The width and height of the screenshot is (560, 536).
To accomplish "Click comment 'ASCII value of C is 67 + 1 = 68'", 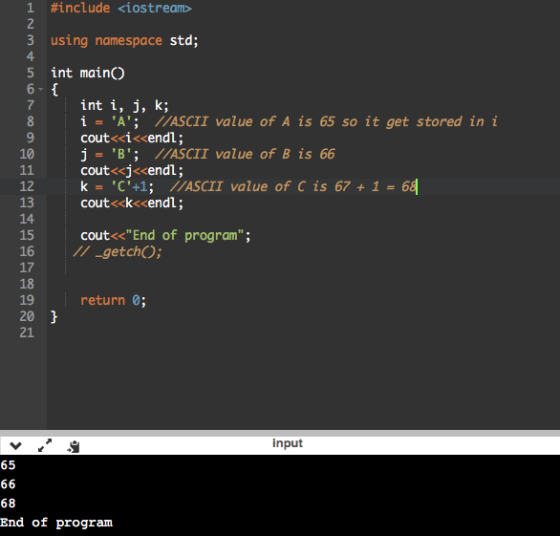I will pos(301,186).
